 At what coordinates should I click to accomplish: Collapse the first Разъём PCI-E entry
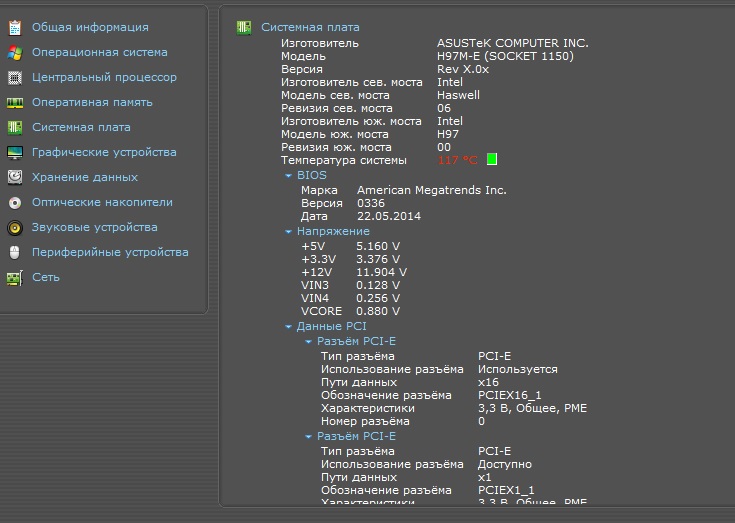click(x=308, y=341)
